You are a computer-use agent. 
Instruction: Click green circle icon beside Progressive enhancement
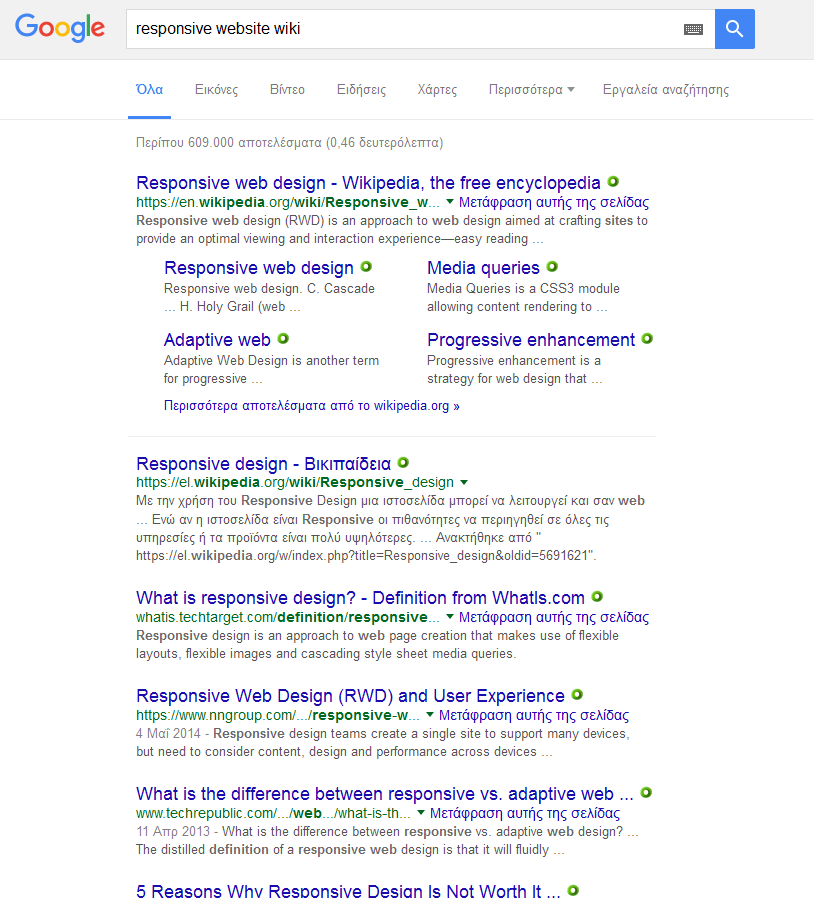tap(647, 338)
